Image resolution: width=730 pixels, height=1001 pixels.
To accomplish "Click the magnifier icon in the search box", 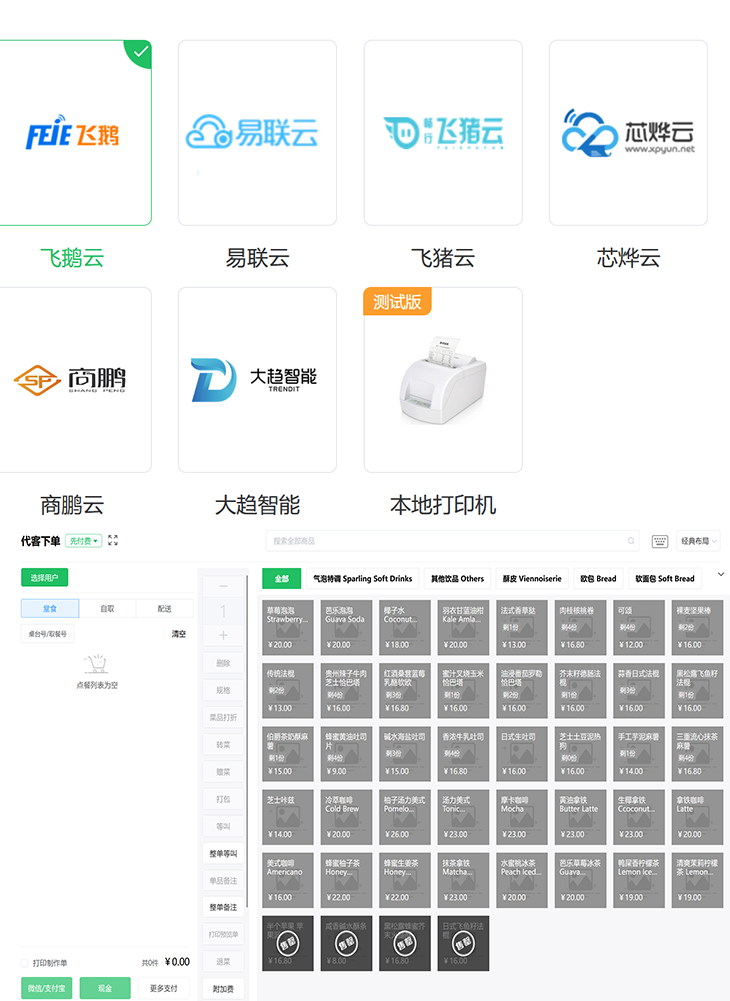I will pos(630,541).
